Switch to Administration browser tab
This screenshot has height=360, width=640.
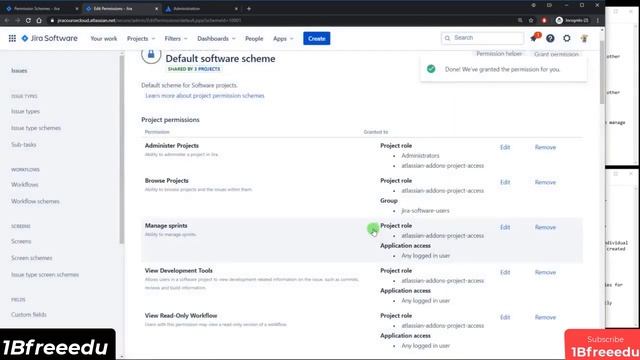[200, 9]
